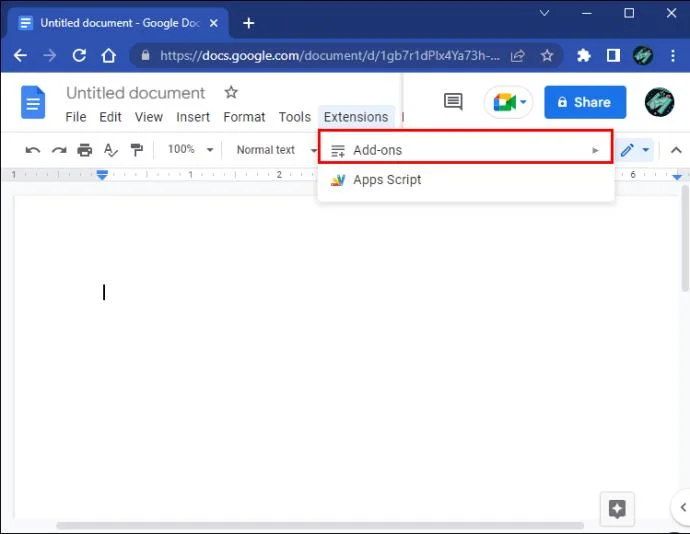The width and height of the screenshot is (690, 534).
Task: Click the Undo arrow in toolbar
Action: [33, 150]
